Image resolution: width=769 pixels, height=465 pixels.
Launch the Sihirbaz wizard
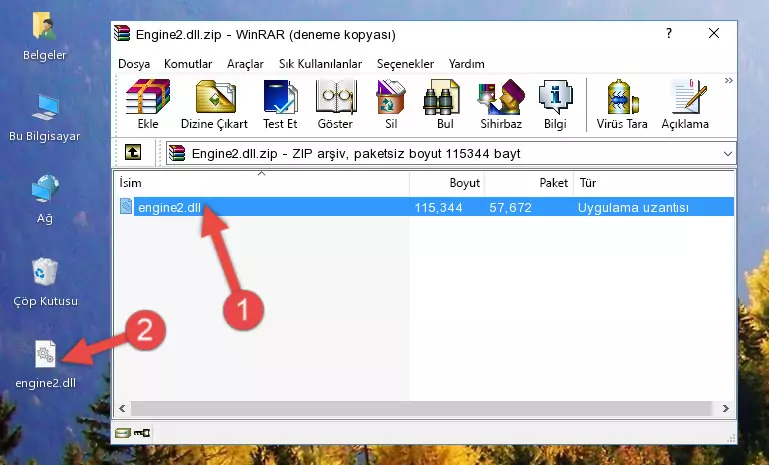pos(501,104)
